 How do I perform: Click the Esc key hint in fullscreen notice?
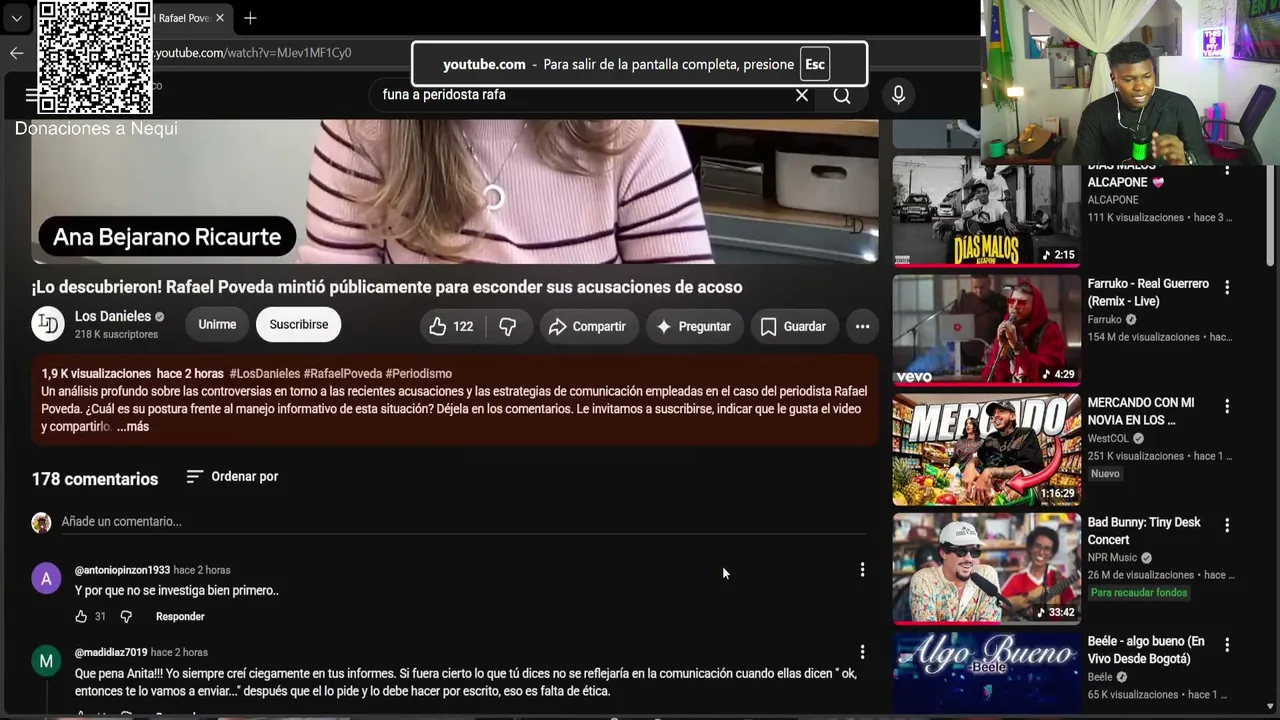click(815, 64)
